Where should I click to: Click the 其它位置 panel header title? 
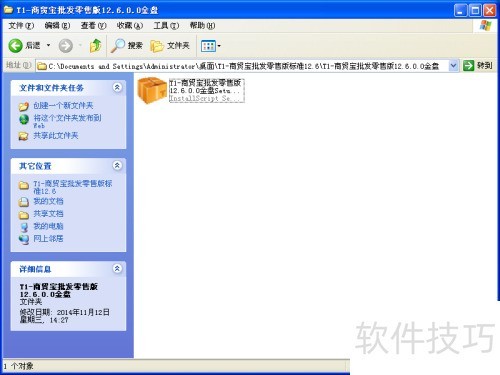(x=35, y=166)
